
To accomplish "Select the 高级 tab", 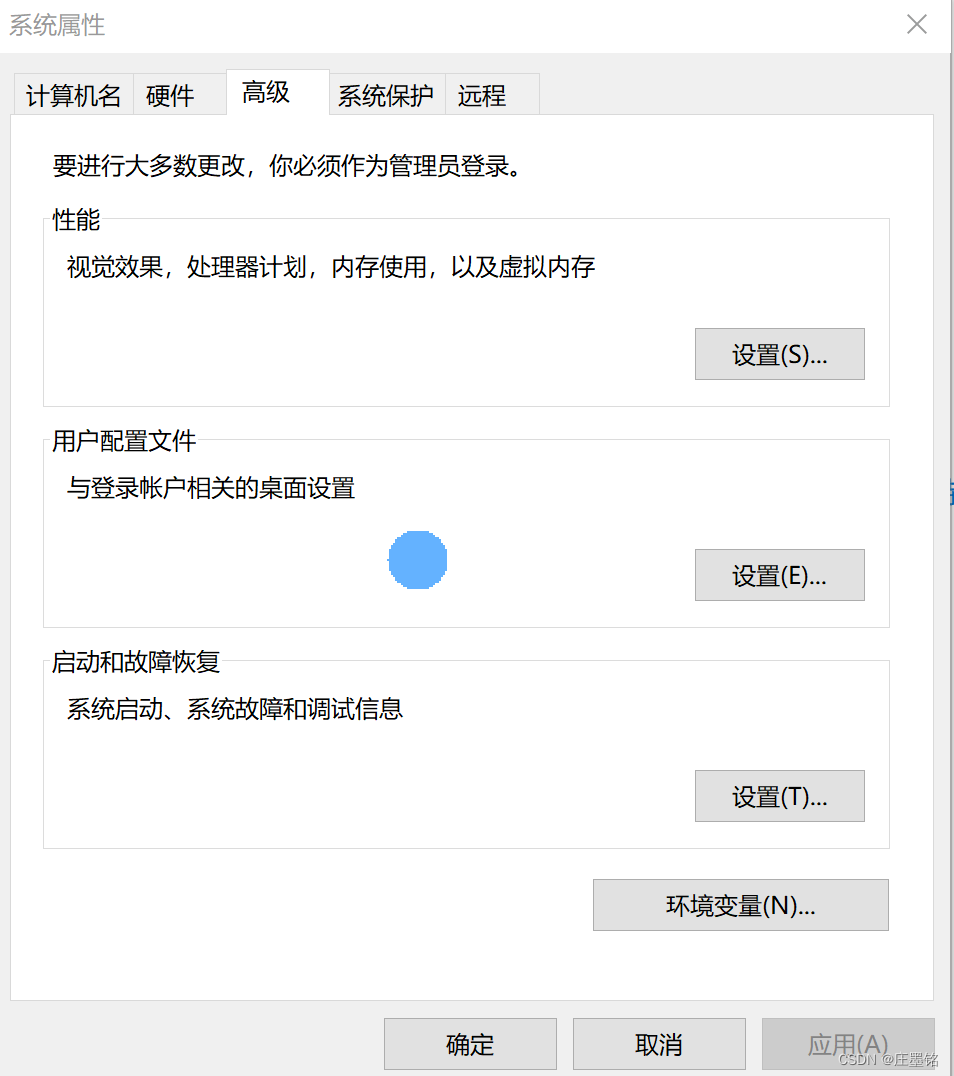I will click(x=278, y=92).
